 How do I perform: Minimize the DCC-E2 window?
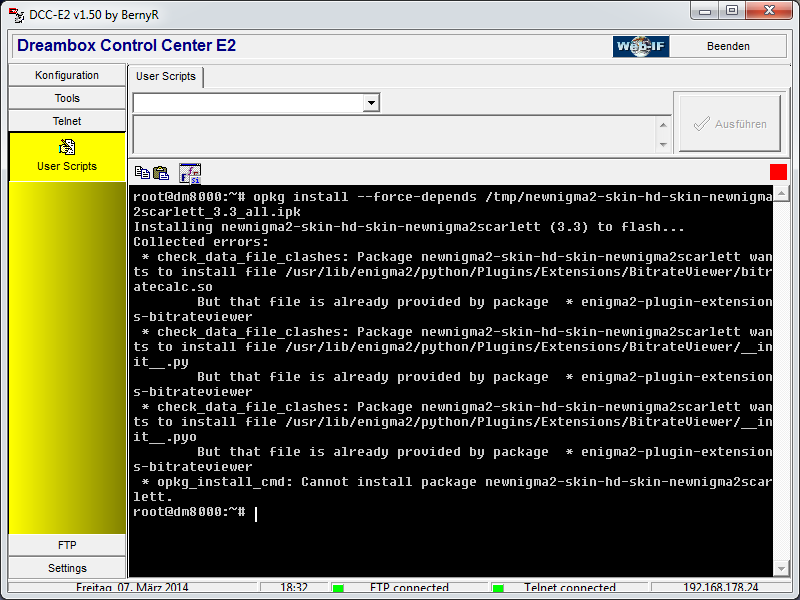[705, 11]
